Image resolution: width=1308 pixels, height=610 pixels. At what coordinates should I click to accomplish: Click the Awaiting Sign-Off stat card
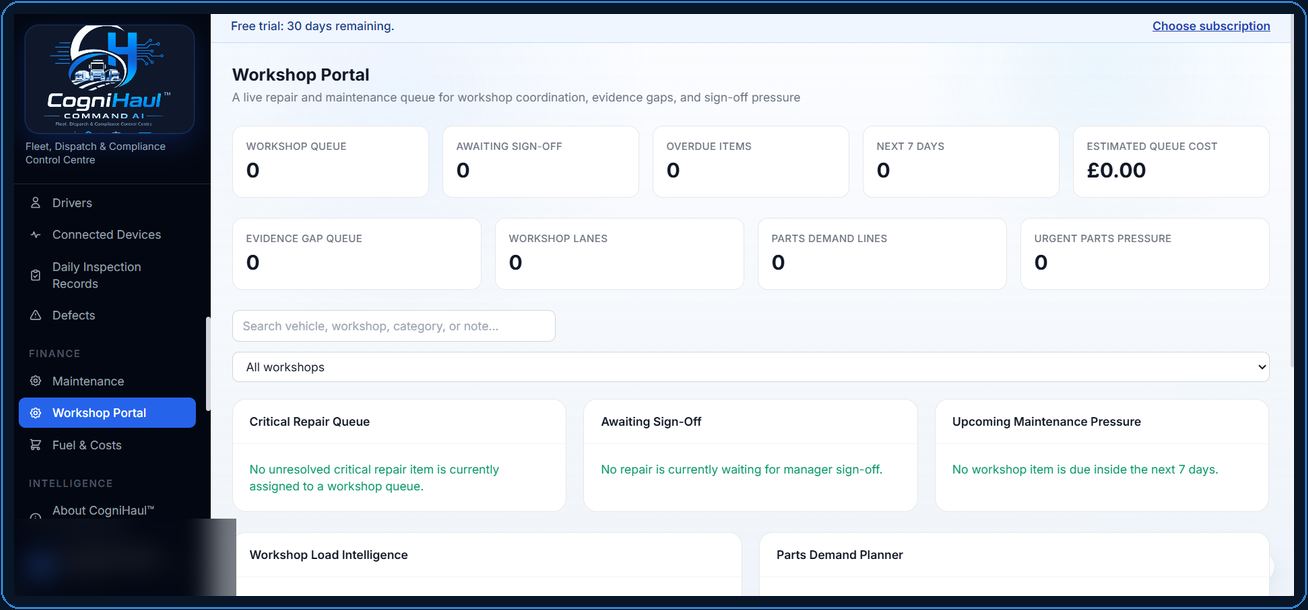point(541,161)
